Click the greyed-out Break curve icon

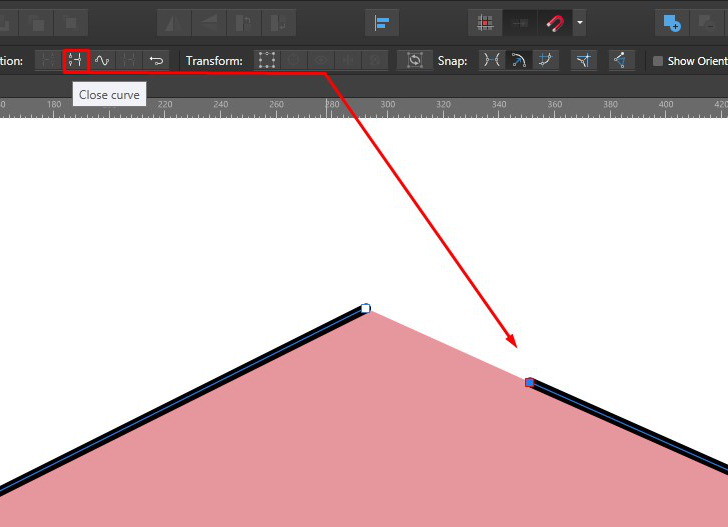click(x=48, y=61)
